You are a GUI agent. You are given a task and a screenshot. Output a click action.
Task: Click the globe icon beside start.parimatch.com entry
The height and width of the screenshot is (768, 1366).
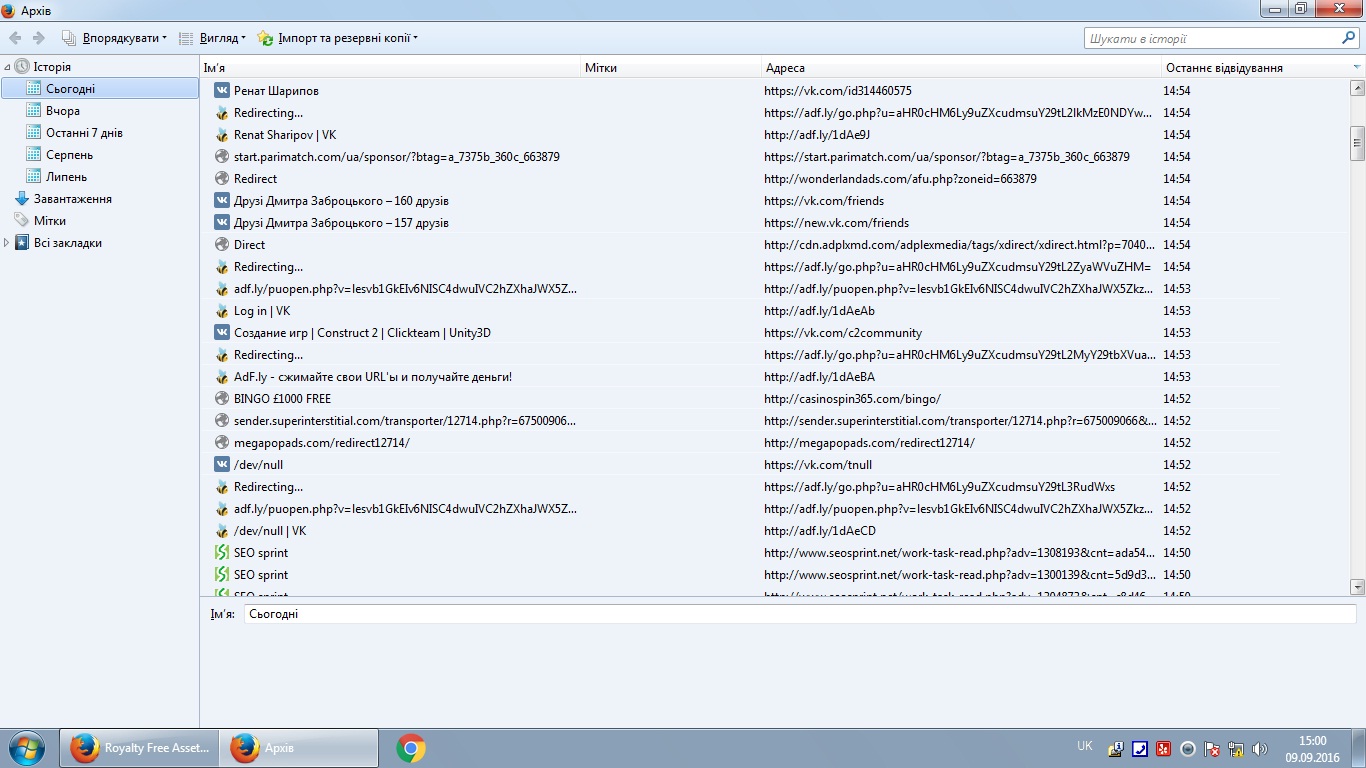coord(222,156)
